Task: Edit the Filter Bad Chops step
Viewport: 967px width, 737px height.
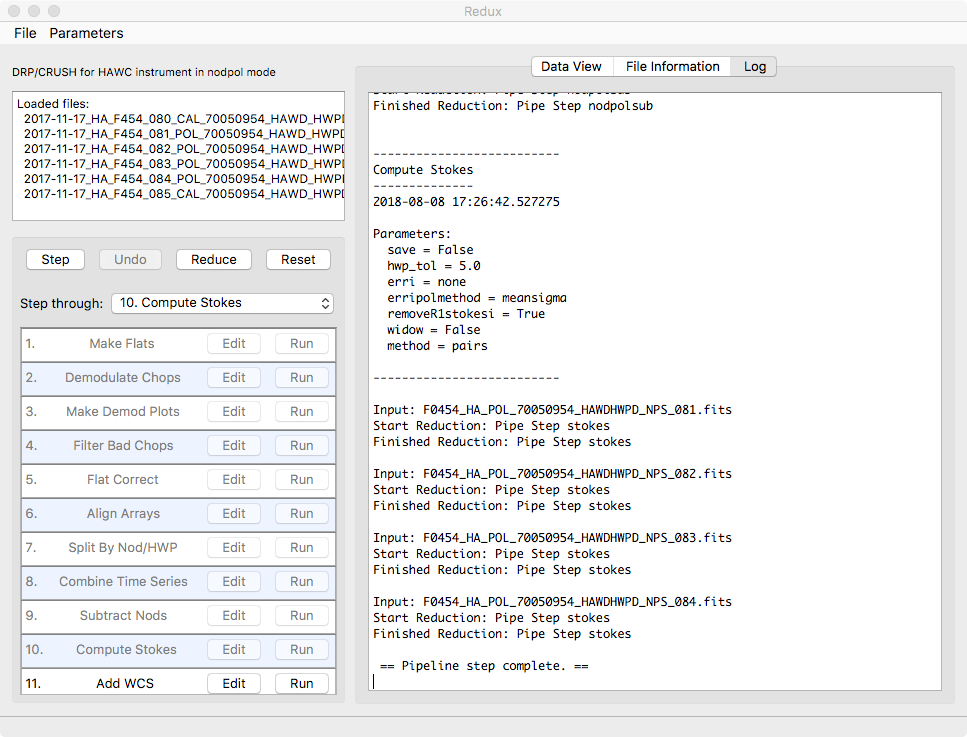Action: 233,445
